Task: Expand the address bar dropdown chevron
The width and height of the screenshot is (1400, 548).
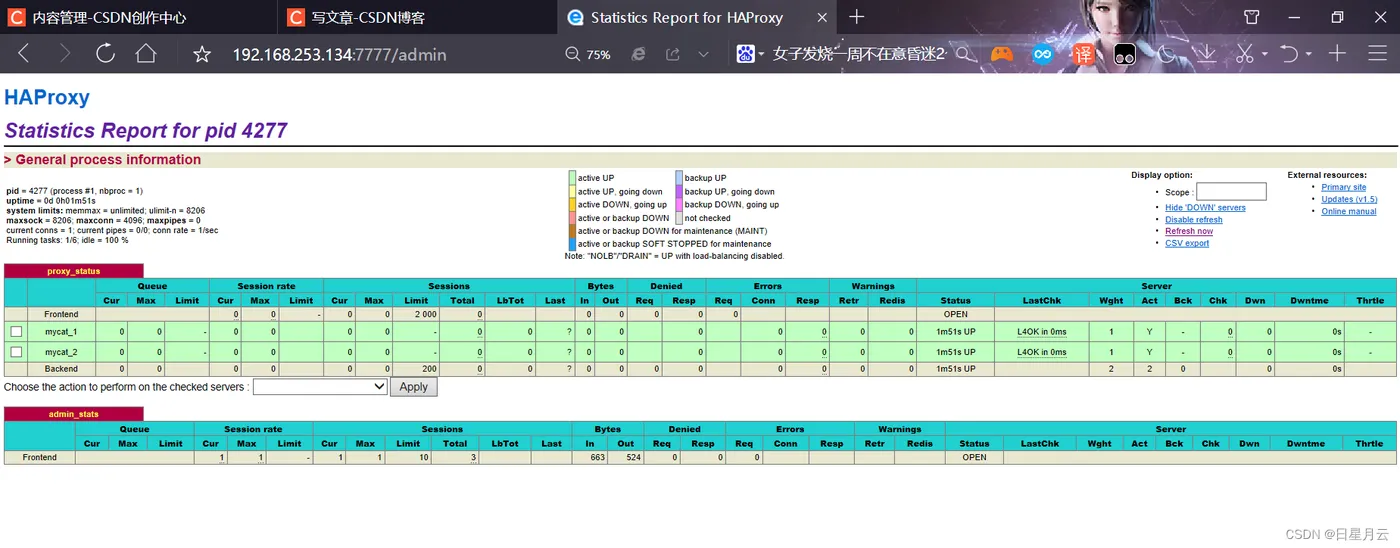Action: tap(704, 55)
